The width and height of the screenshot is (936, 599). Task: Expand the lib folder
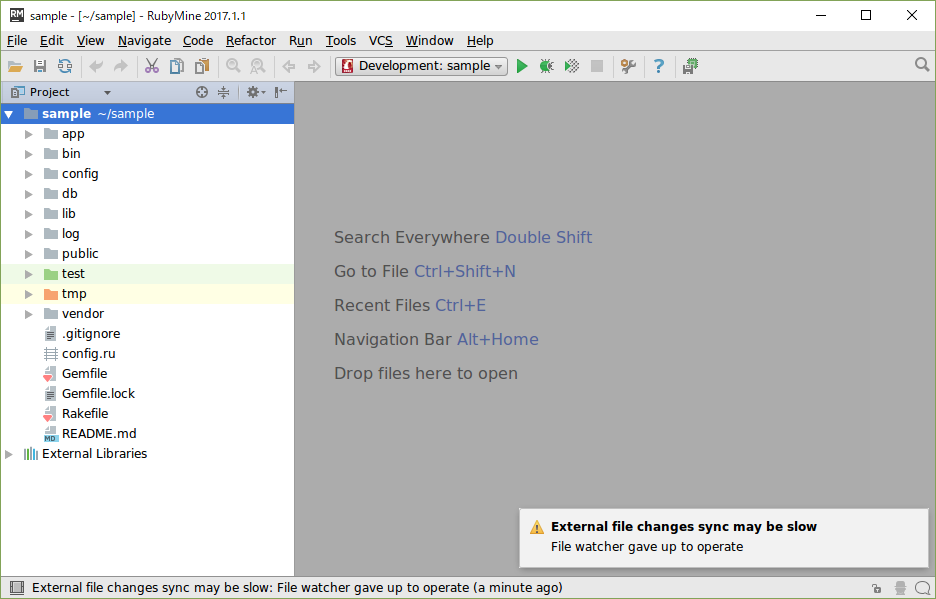[28, 214]
